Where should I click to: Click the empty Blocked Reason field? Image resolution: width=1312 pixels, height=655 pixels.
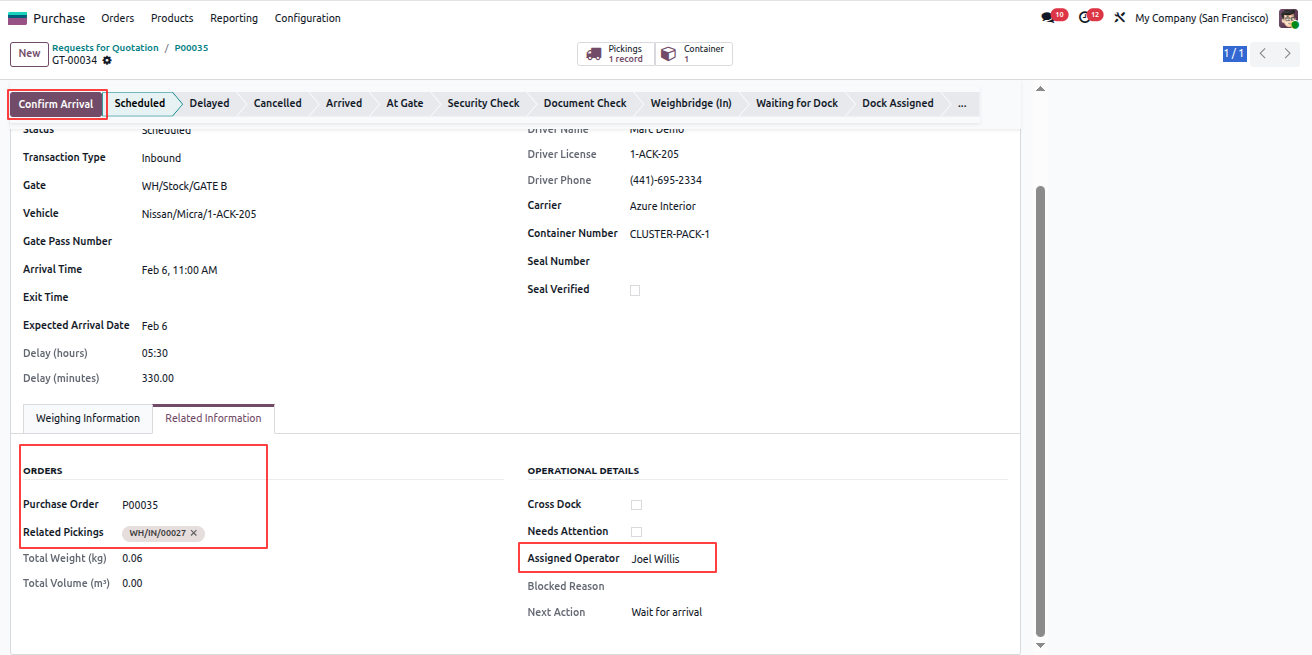(x=819, y=586)
